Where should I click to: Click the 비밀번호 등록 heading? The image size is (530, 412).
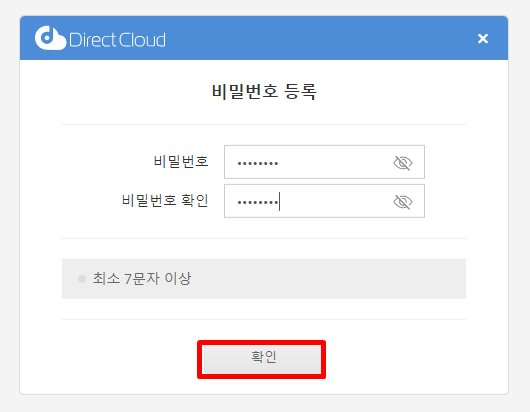264,92
